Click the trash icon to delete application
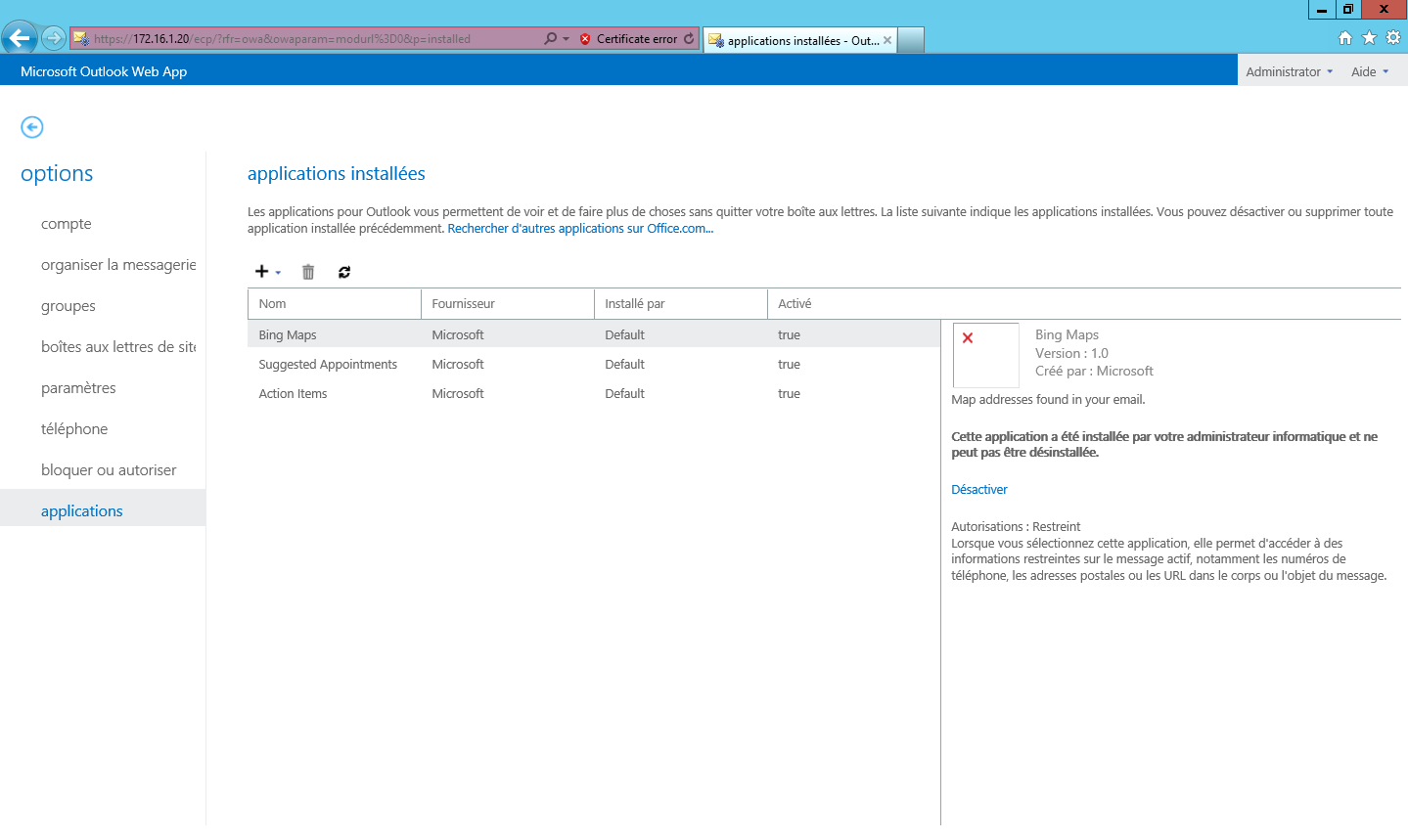Screen dimensions: 1408x840 pyautogui.click(x=308, y=272)
